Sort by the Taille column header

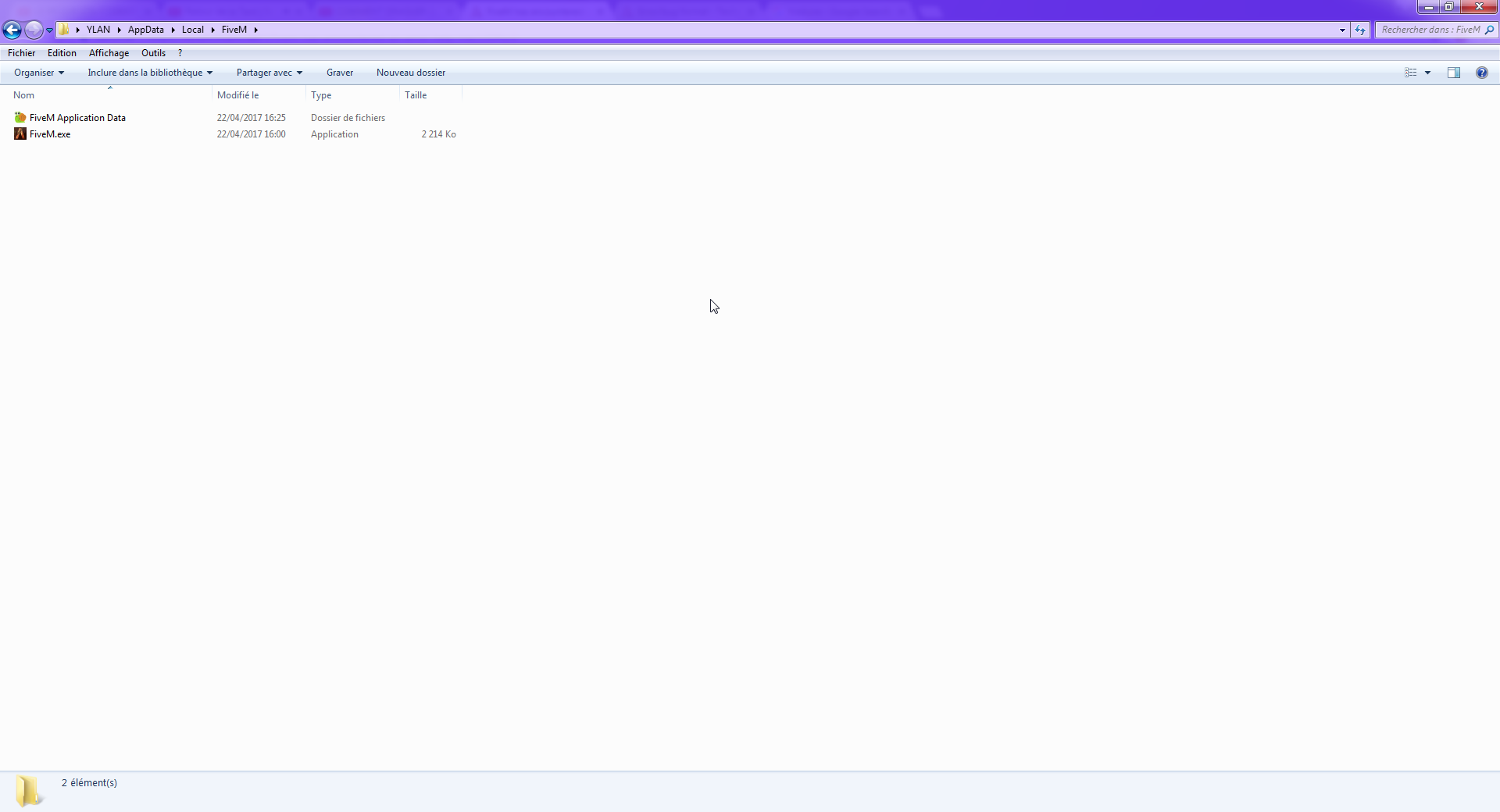pyautogui.click(x=430, y=95)
